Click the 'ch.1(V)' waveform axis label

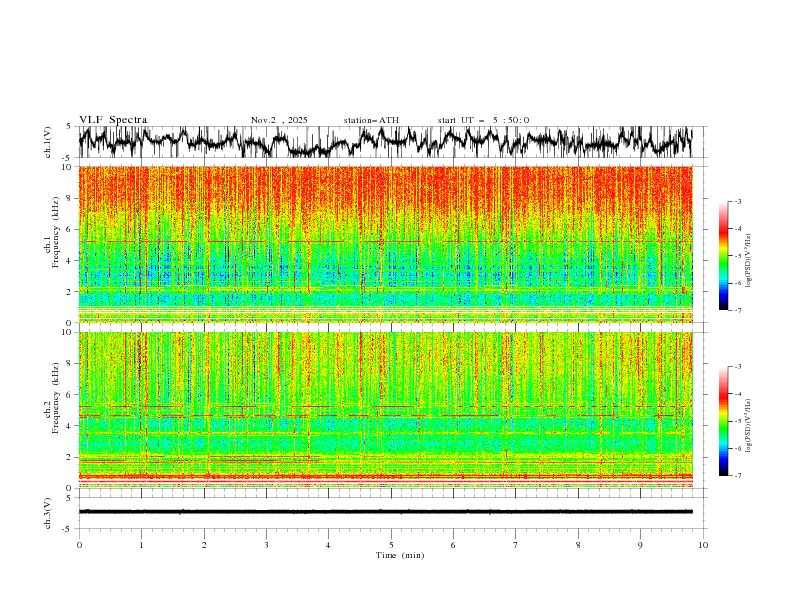click(x=48, y=142)
